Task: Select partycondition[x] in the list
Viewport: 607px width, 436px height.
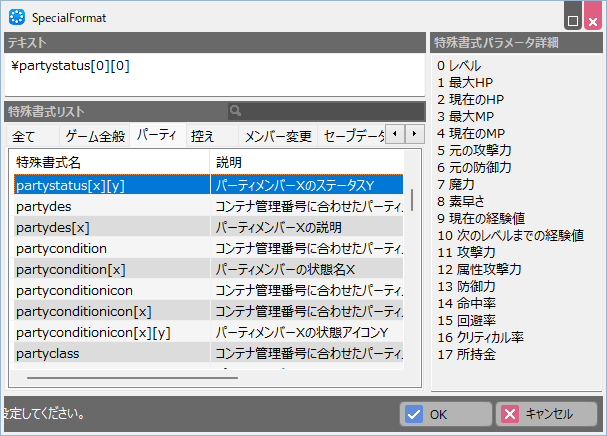Action: click(110, 269)
